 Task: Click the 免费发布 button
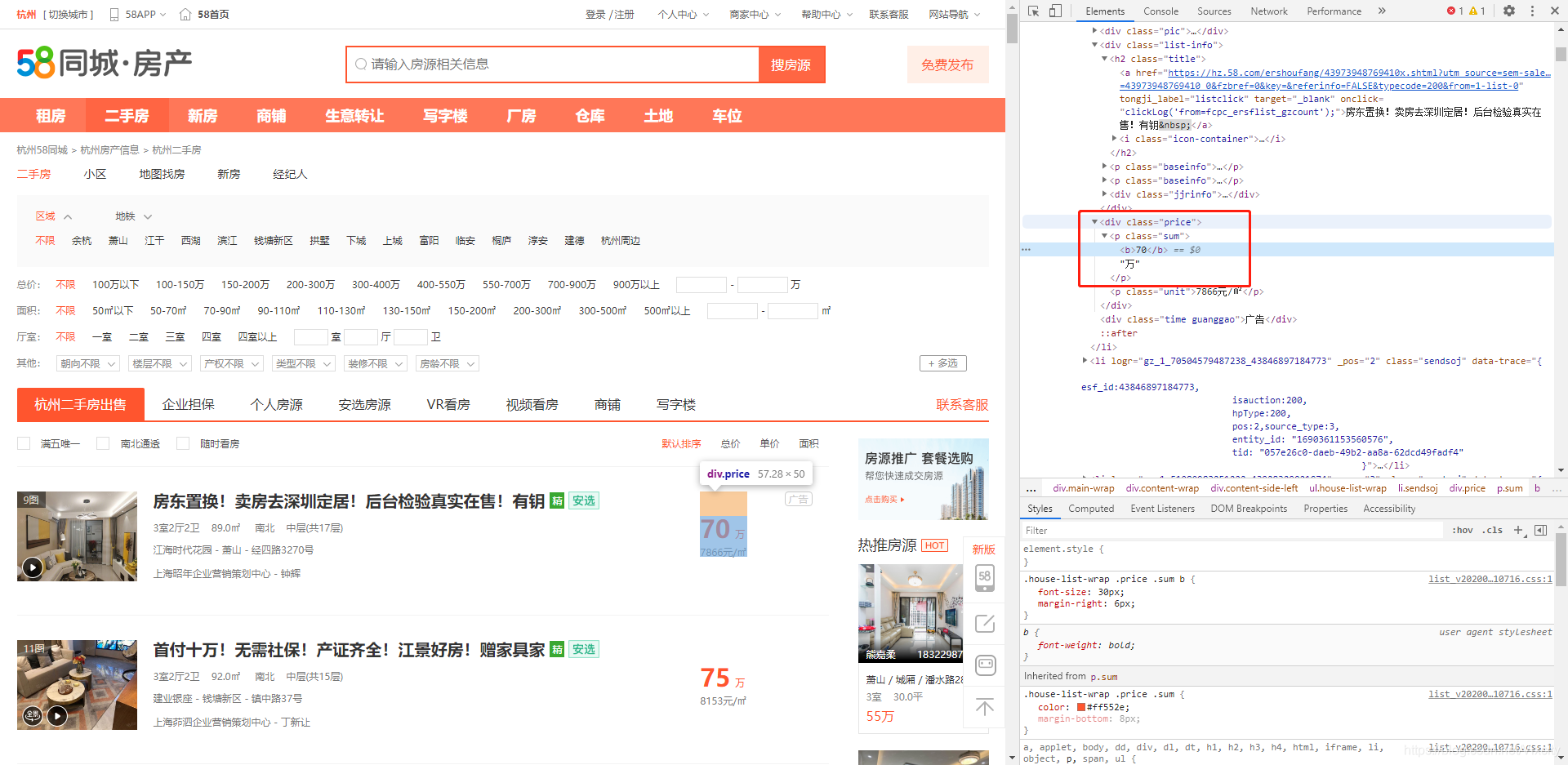point(947,64)
